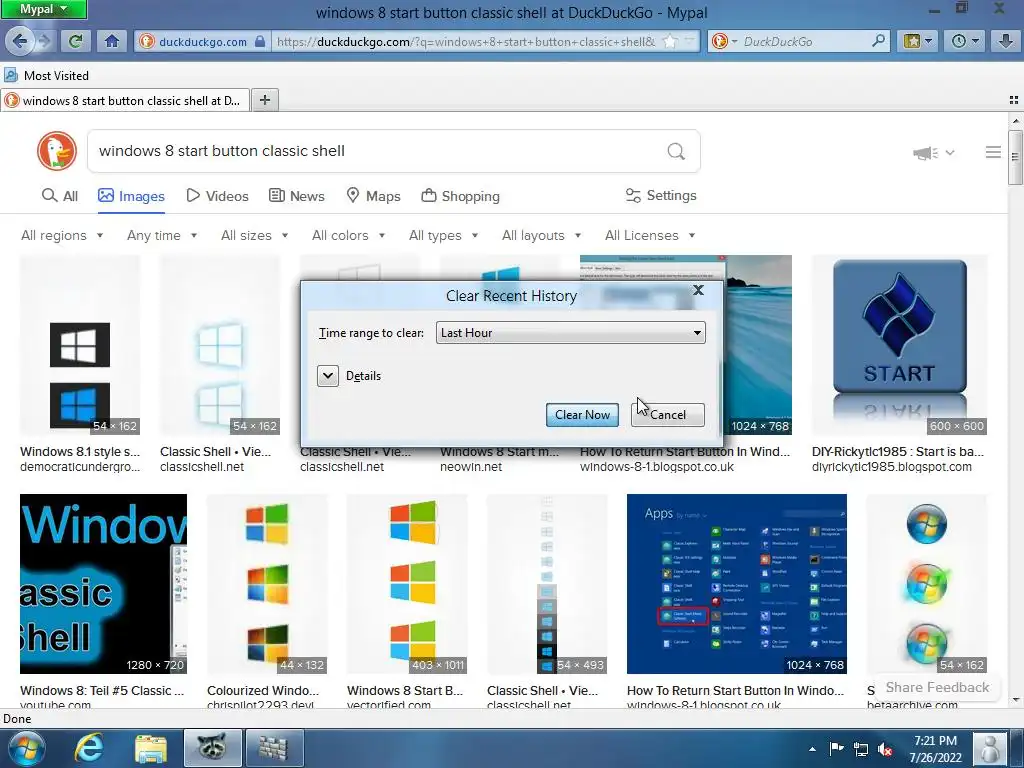Click the taskbar clock showing 7:21 PM
This screenshot has width=1024, height=768.
(x=935, y=749)
